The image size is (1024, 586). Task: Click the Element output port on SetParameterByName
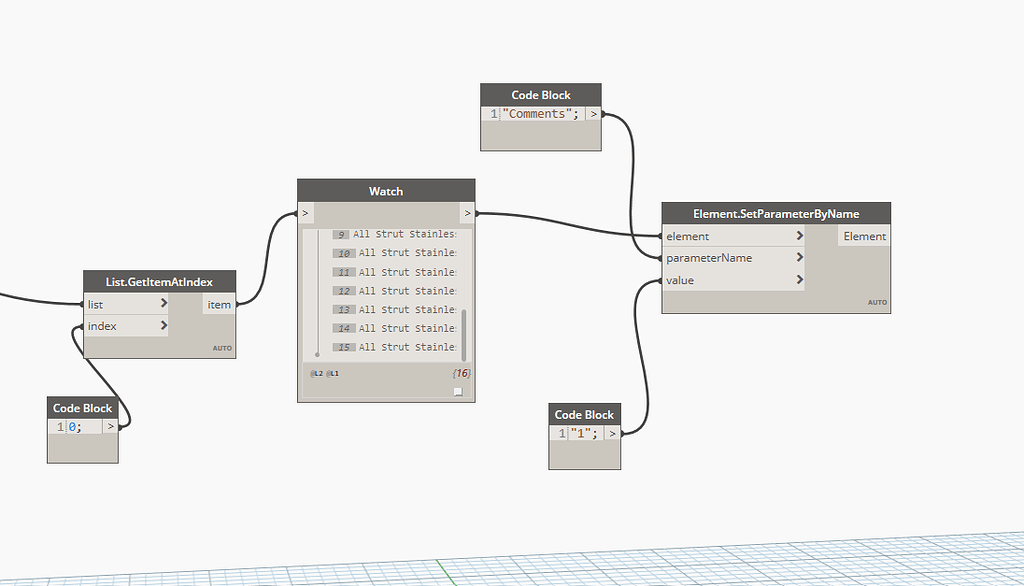pyautogui.click(x=864, y=236)
